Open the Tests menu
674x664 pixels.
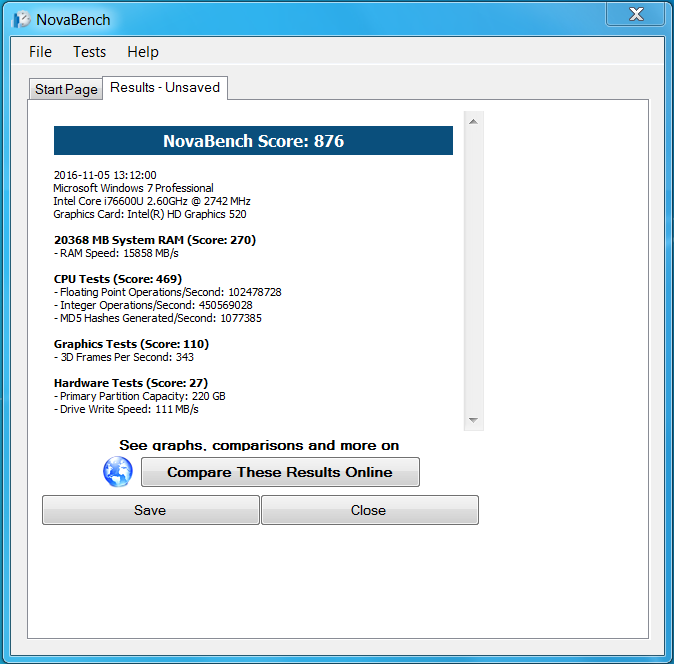coord(89,52)
